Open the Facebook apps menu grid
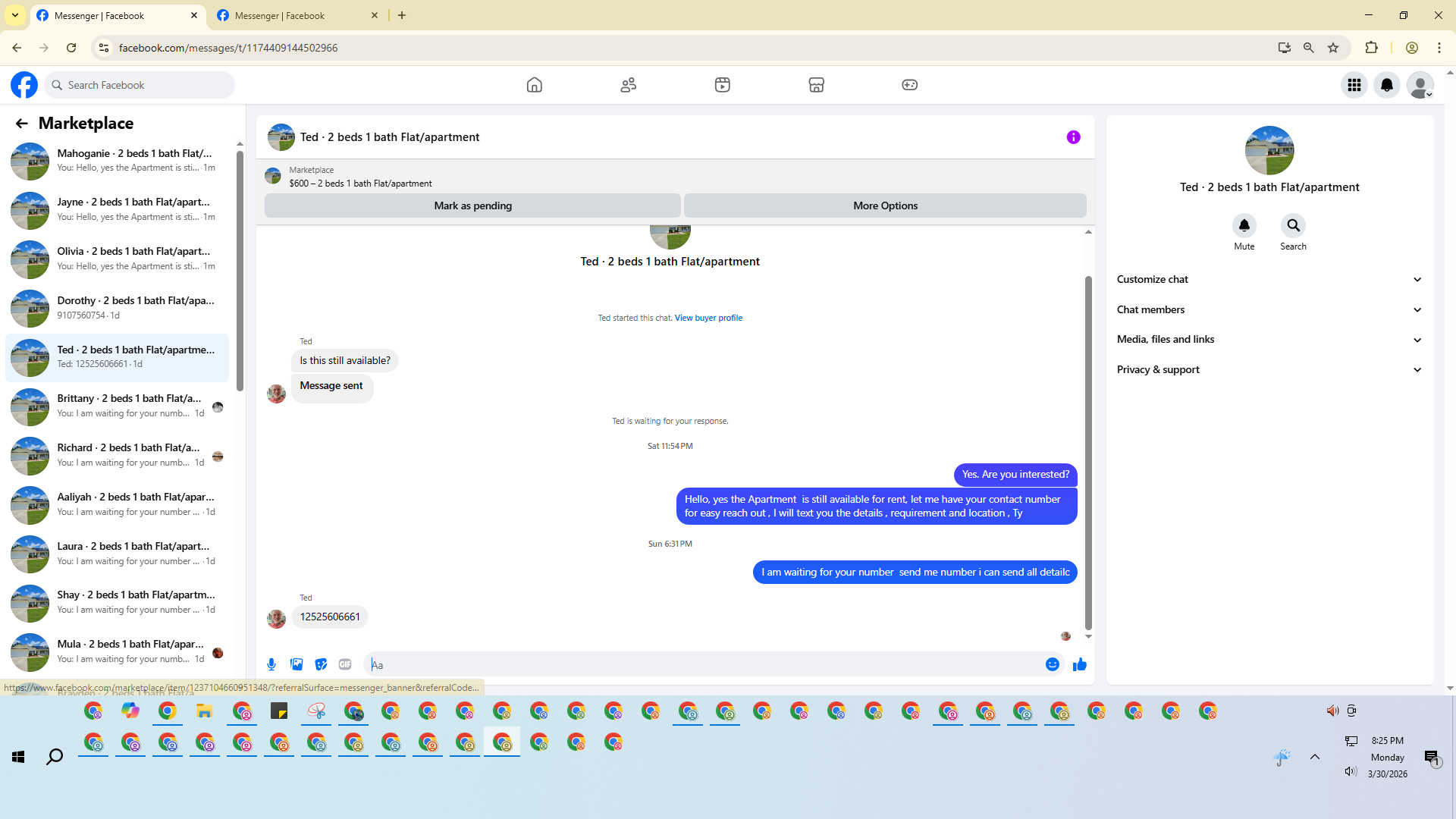Image resolution: width=1456 pixels, height=819 pixels. click(1354, 85)
